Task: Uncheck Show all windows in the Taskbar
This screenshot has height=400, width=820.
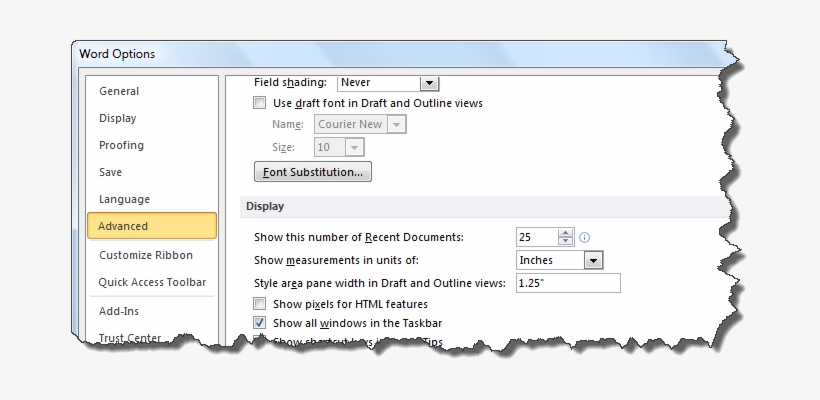Action: 259,323
